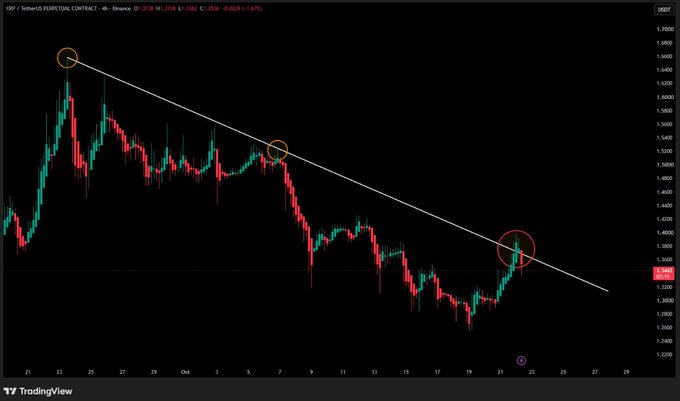
Task: Click the 1.3000 price axis label
Action: pyautogui.click(x=665, y=300)
